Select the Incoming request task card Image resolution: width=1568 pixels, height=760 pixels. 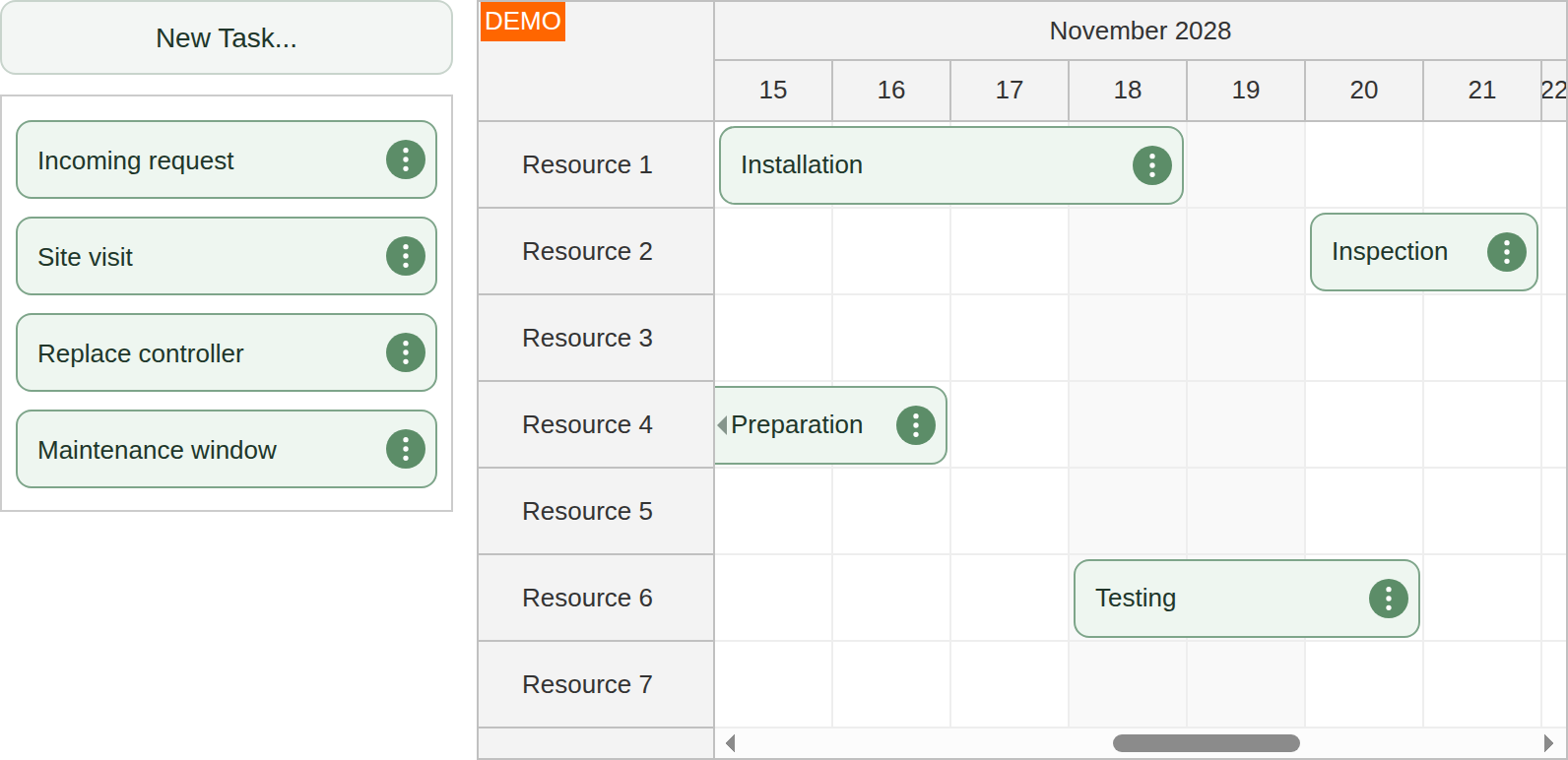pos(227,159)
